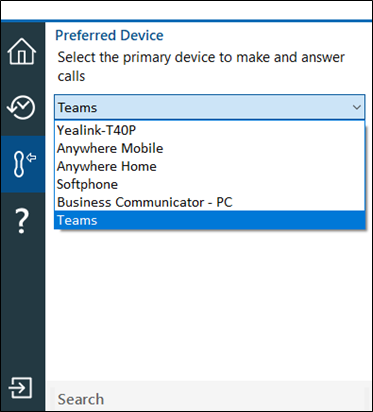Pick Anywhere Home from the list
The height and width of the screenshot is (412, 373).
pos(210,166)
